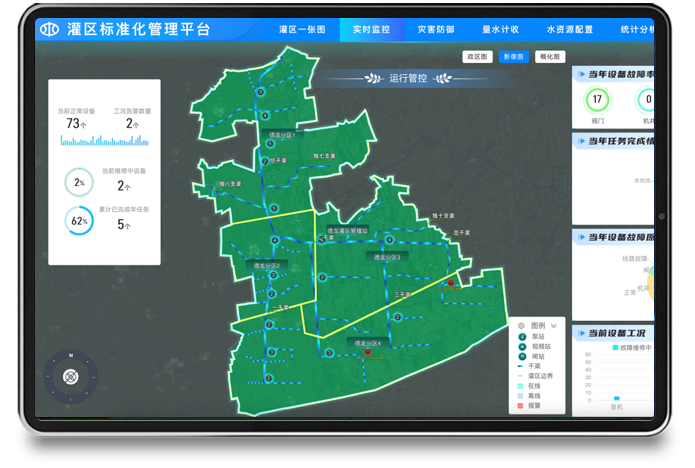Click the 闸站 gate station legend icon
695x468 pixels.
[x=521, y=356]
